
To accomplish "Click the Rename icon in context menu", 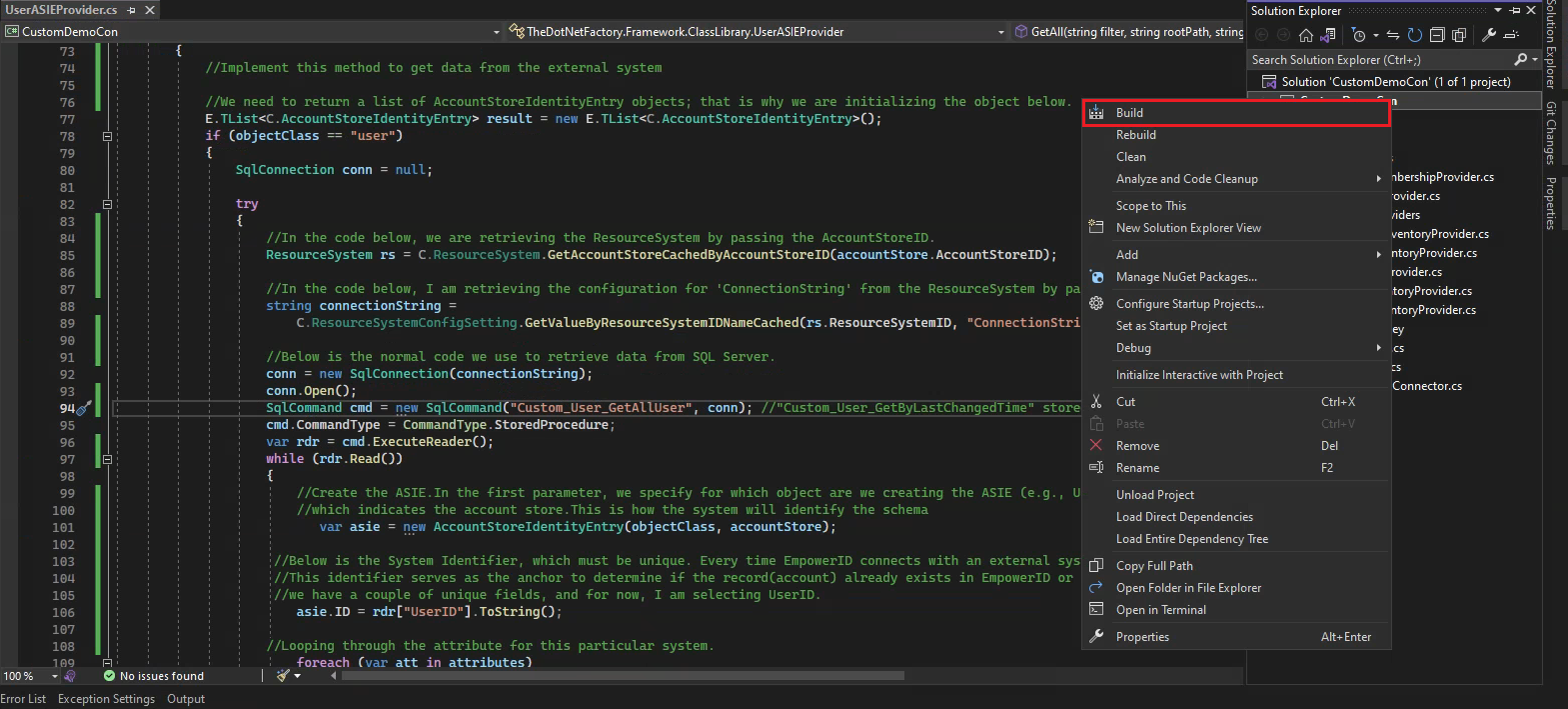I will click(1096, 467).
